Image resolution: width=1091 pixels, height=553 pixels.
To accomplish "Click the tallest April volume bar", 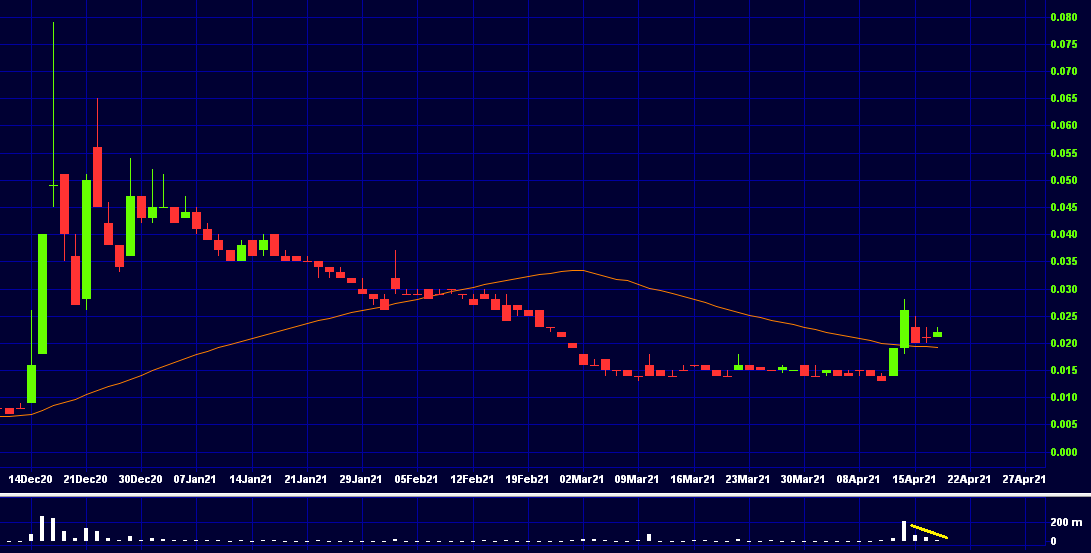I will tap(905, 531).
